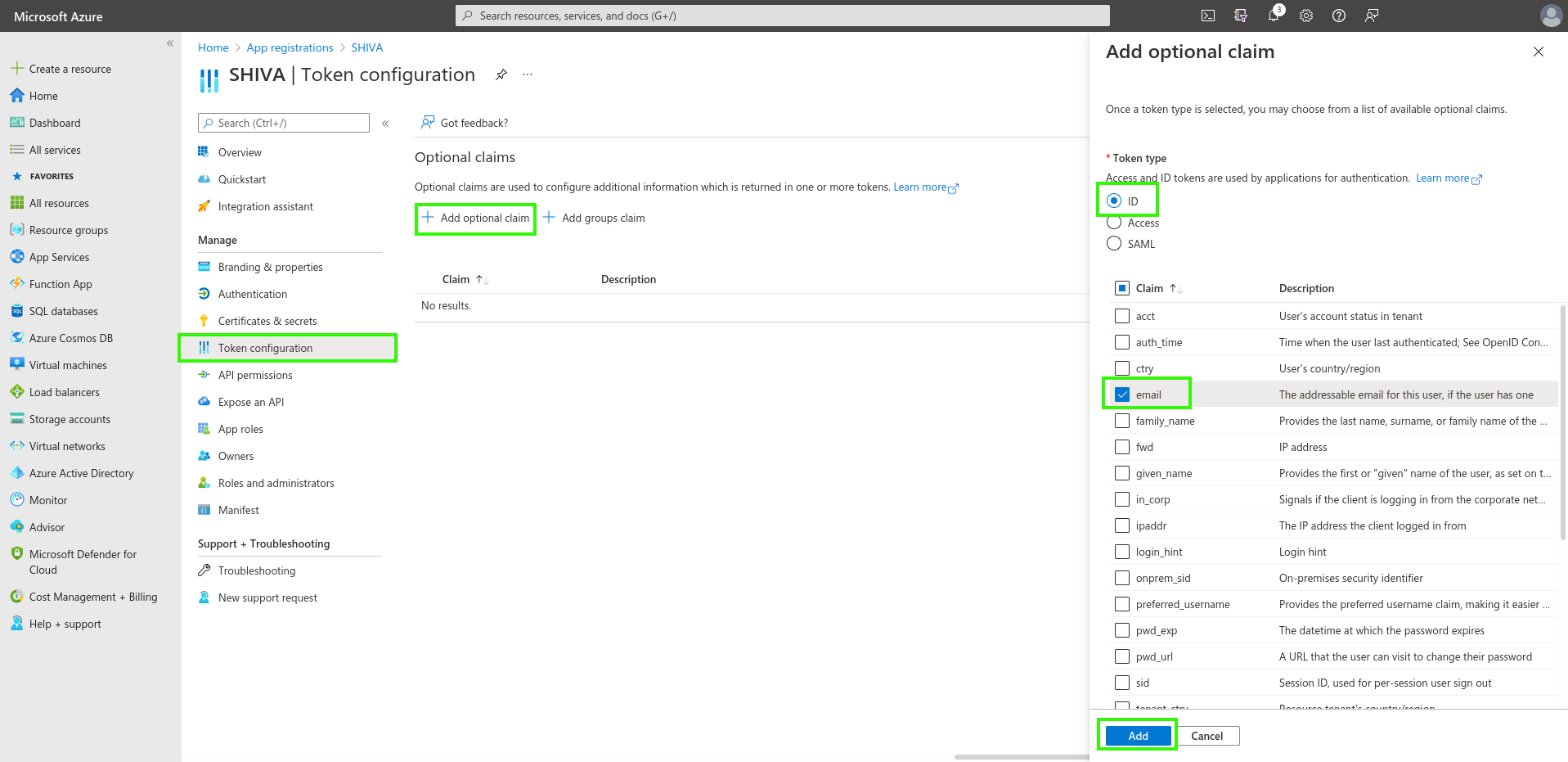The image size is (1568, 762).
Task: Uncheck the email claim checkbox
Action: [1122, 395]
